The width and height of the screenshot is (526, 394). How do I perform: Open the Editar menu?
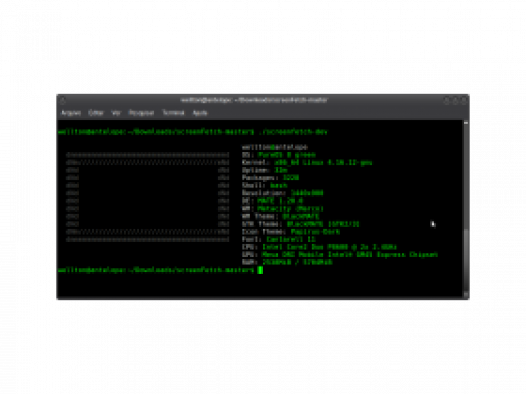96,113
